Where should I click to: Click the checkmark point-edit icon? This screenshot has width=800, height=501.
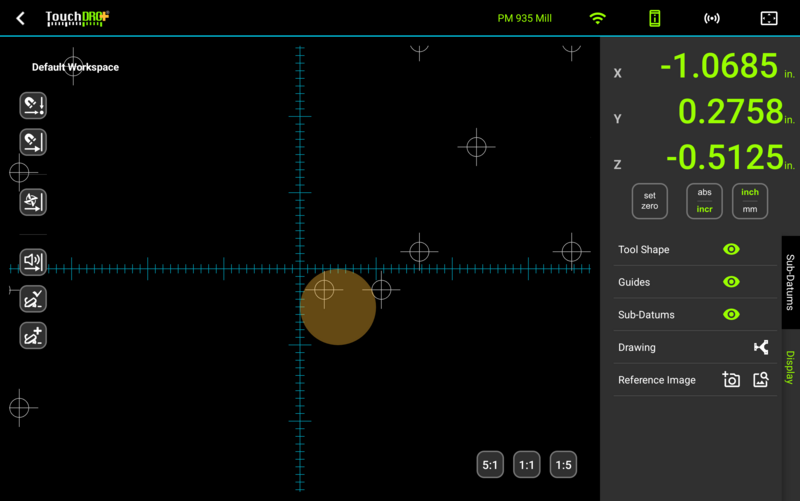pos(33,299)
